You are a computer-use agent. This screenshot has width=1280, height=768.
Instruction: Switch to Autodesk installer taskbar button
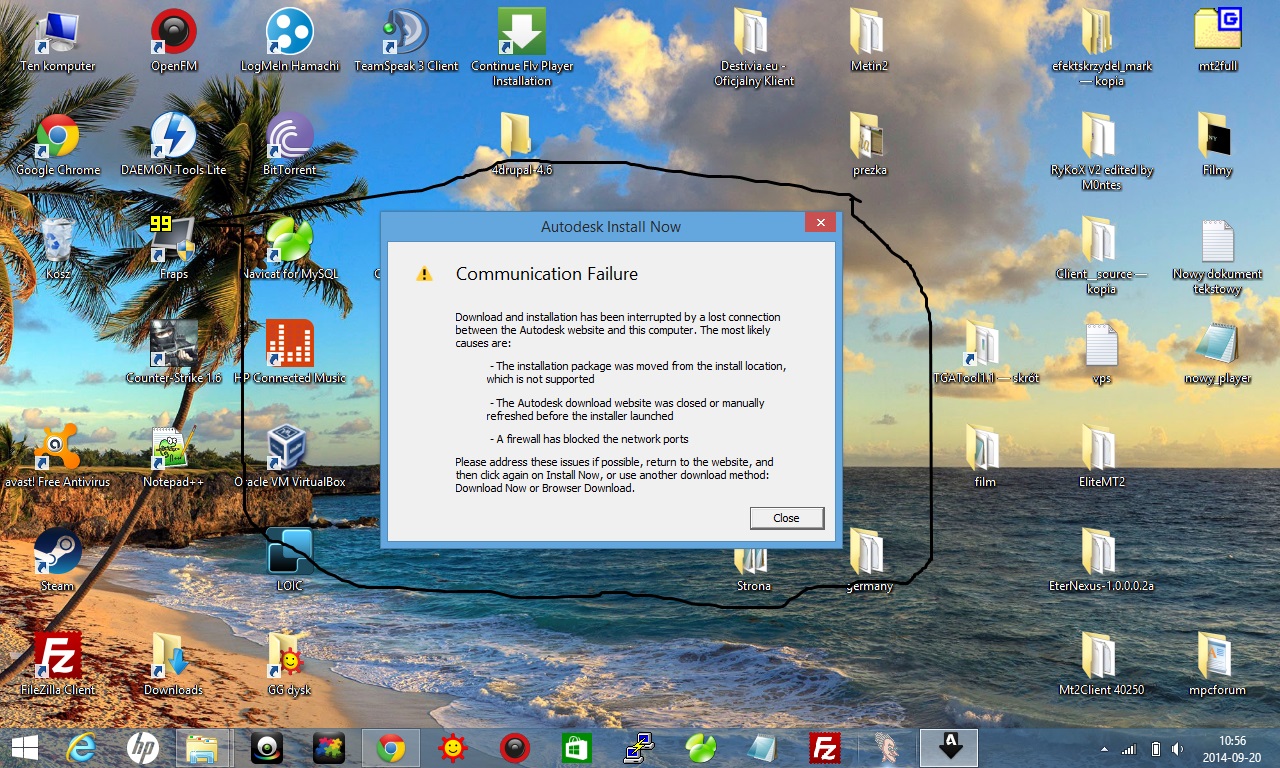coord(948,747)
